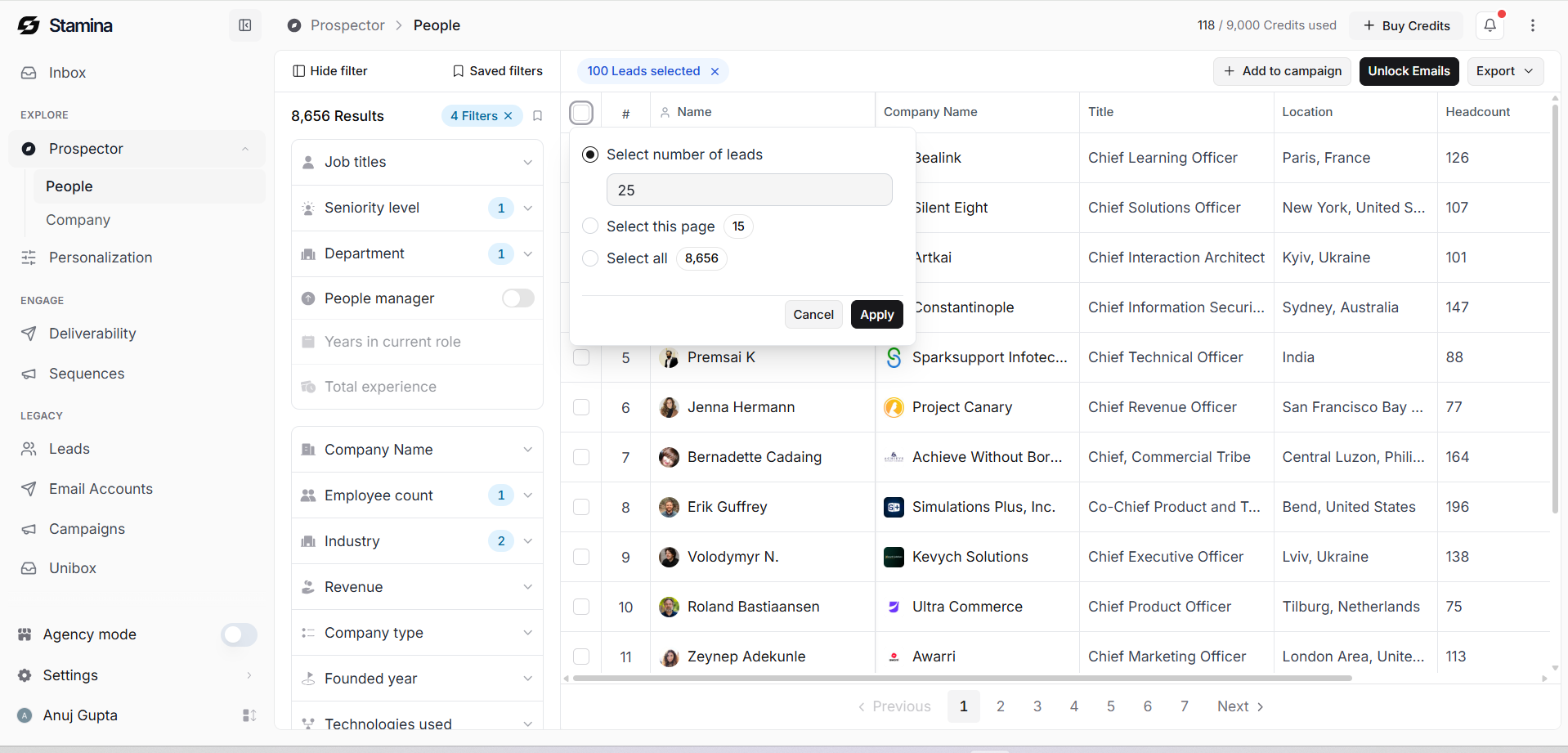Viewport: 1568px width, 753px height.
Task: Open the Export dropdown
Action: pos(1505,71)
